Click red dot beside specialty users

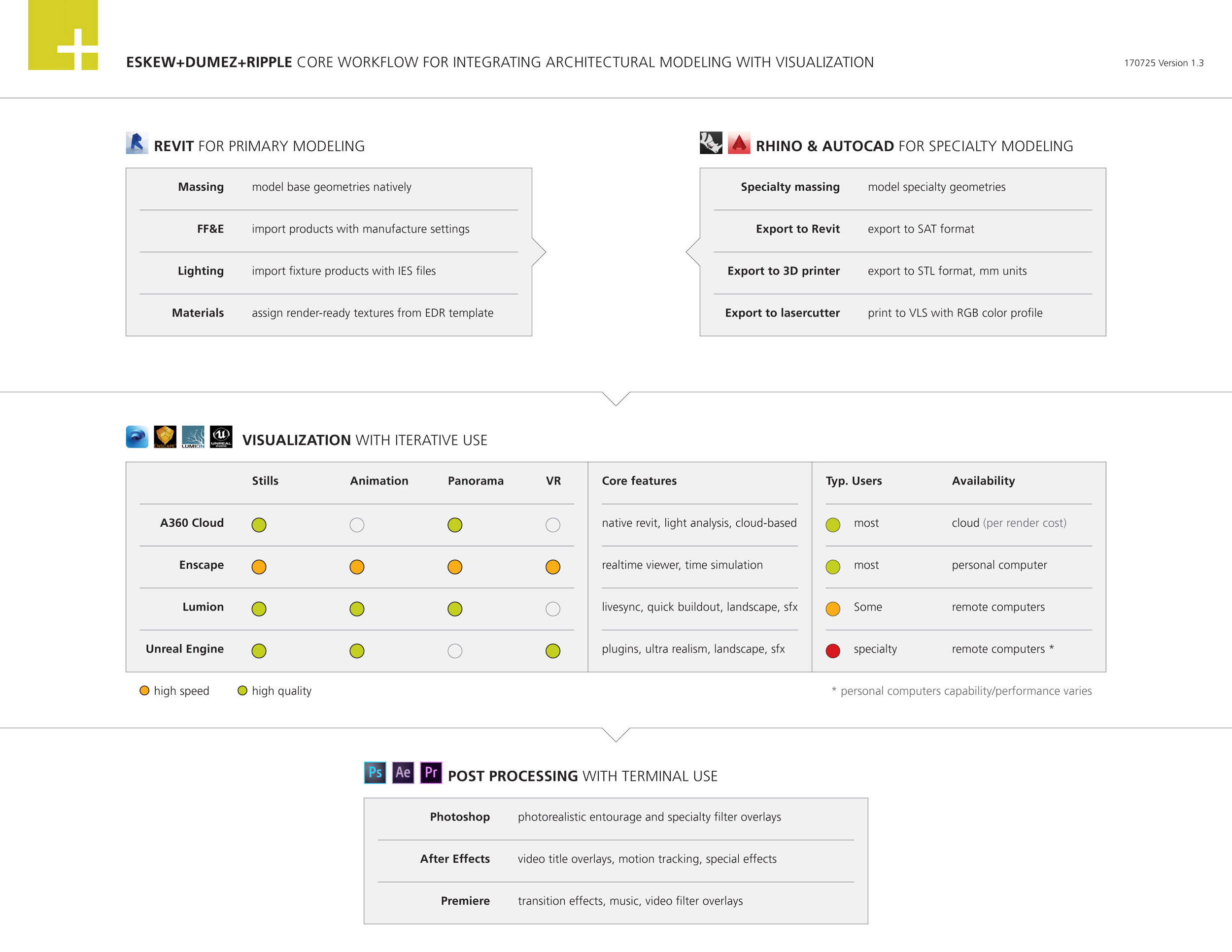(x=833, y=651)
